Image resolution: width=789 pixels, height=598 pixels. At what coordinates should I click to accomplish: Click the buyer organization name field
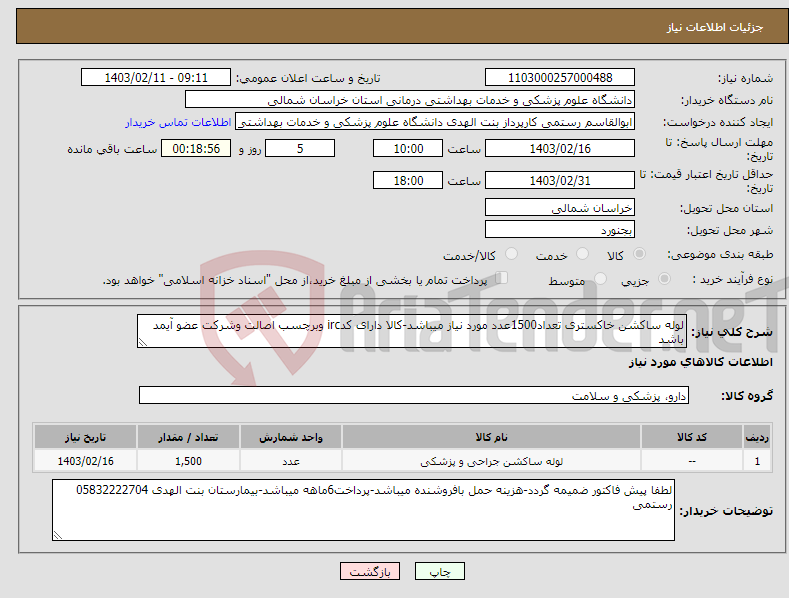click(x=410, y=100)
